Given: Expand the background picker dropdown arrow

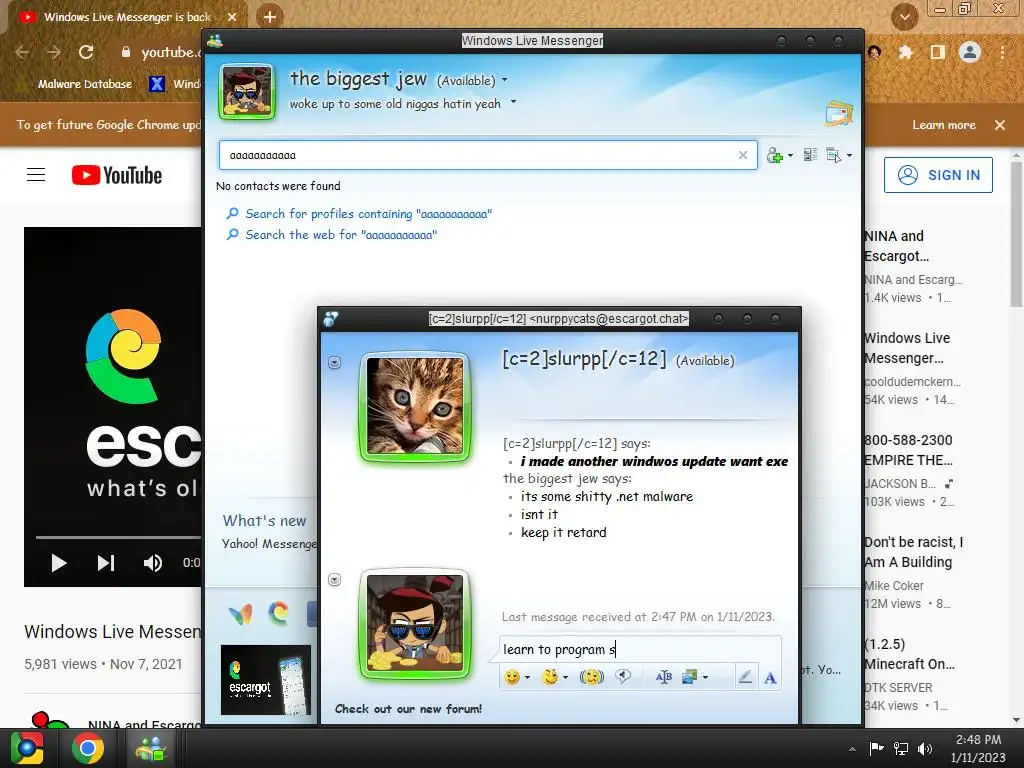Looking at the screenshot, I should [705, 678].
